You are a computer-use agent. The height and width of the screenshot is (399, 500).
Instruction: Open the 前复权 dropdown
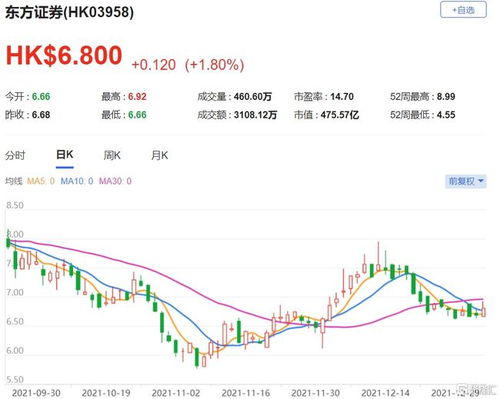point(466,181)
